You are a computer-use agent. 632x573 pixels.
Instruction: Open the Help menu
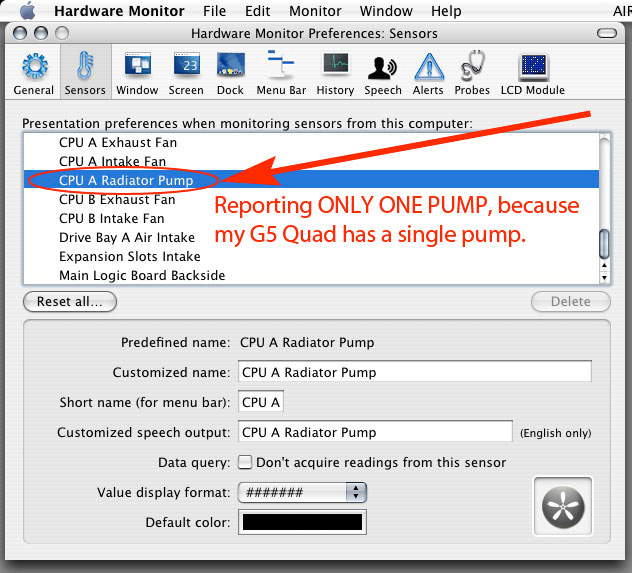coord(446,11)
